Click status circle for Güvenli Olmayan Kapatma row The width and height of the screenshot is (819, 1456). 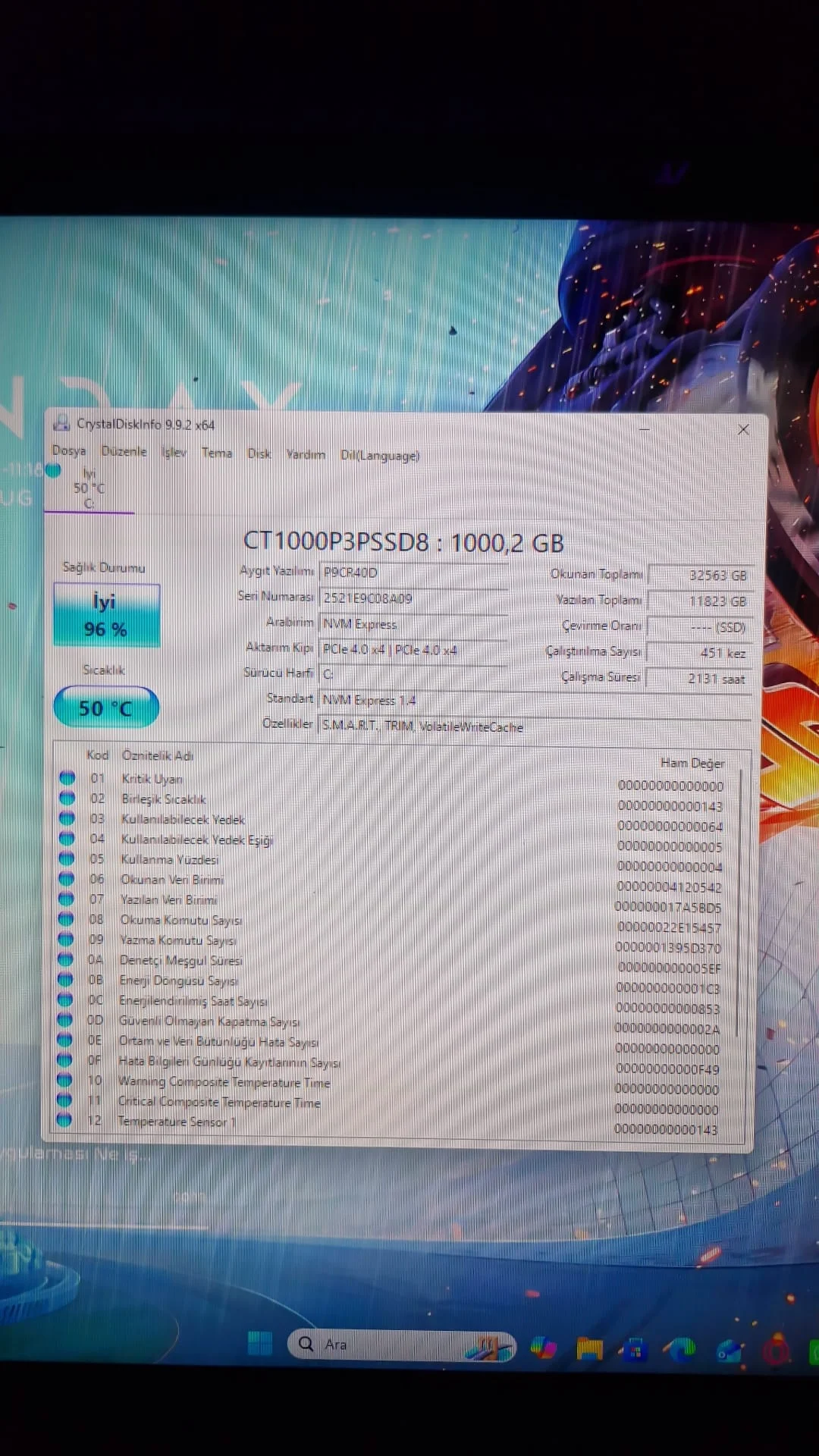tap(65, 1019)
